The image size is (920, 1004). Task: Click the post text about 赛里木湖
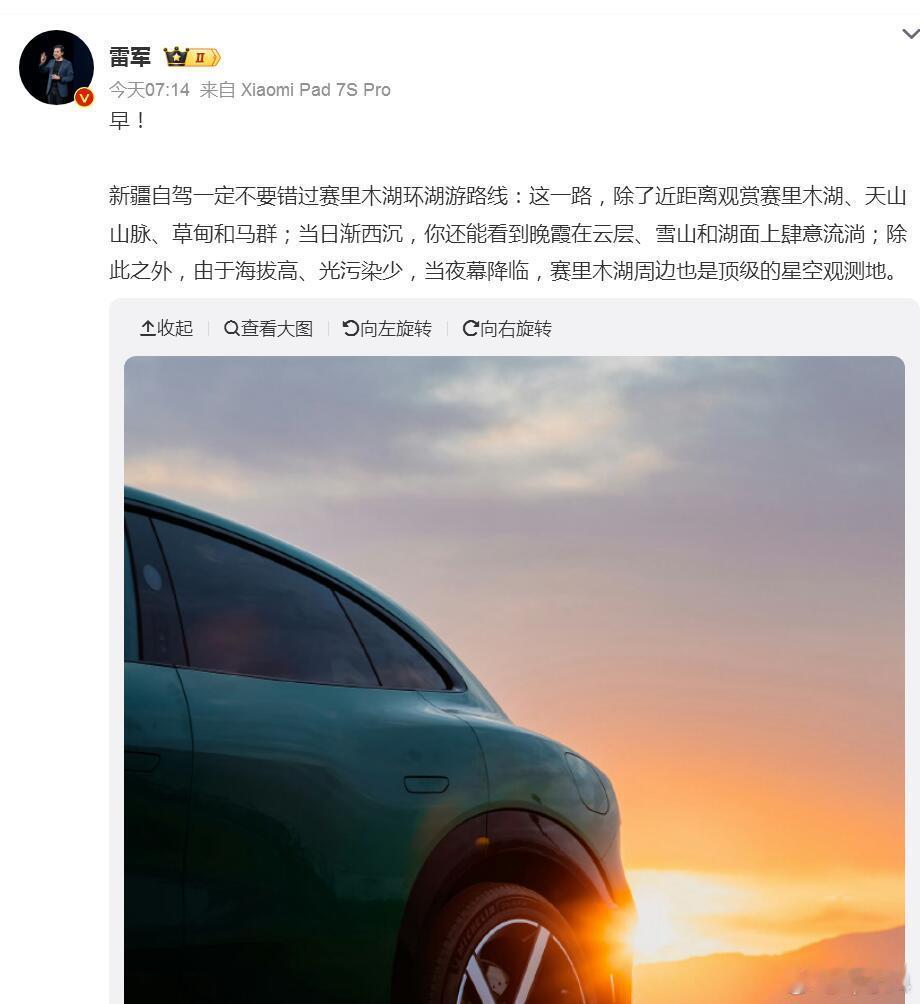508,233
